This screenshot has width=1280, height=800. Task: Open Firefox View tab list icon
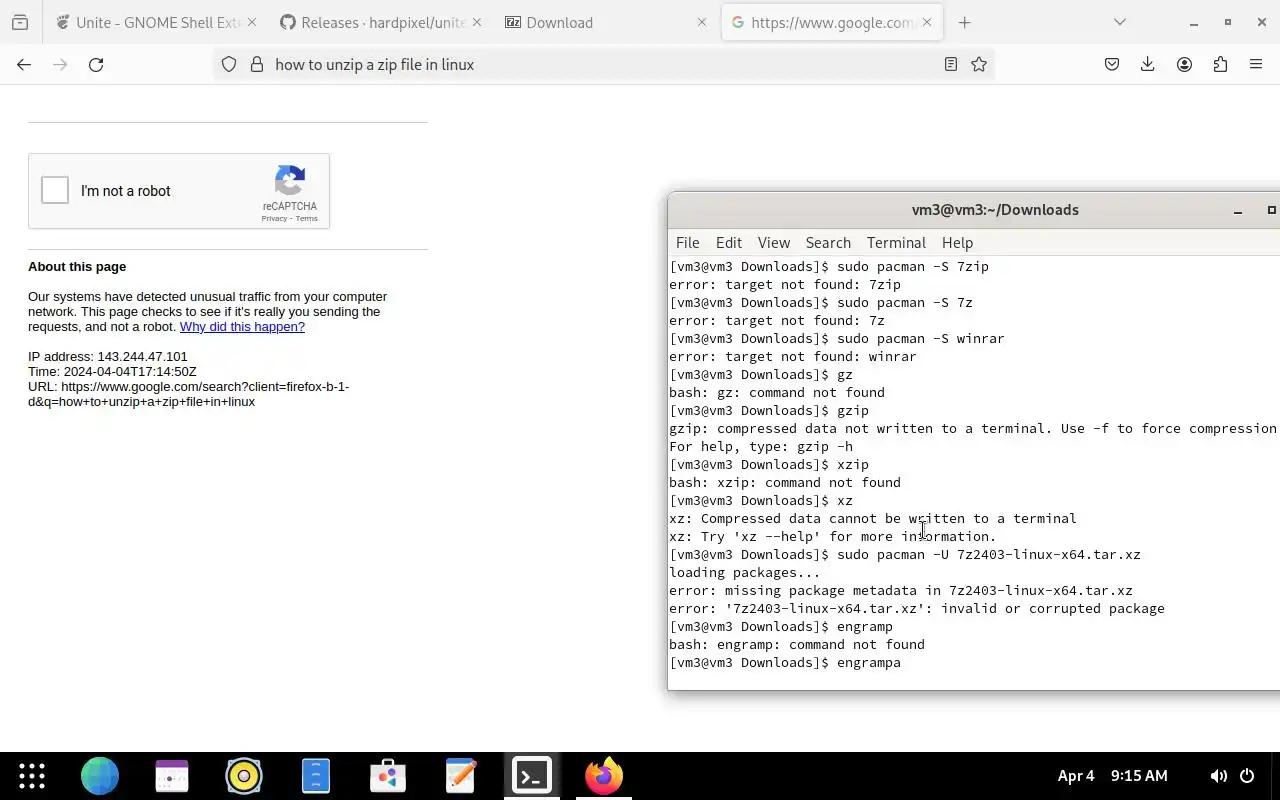[20, 22]
